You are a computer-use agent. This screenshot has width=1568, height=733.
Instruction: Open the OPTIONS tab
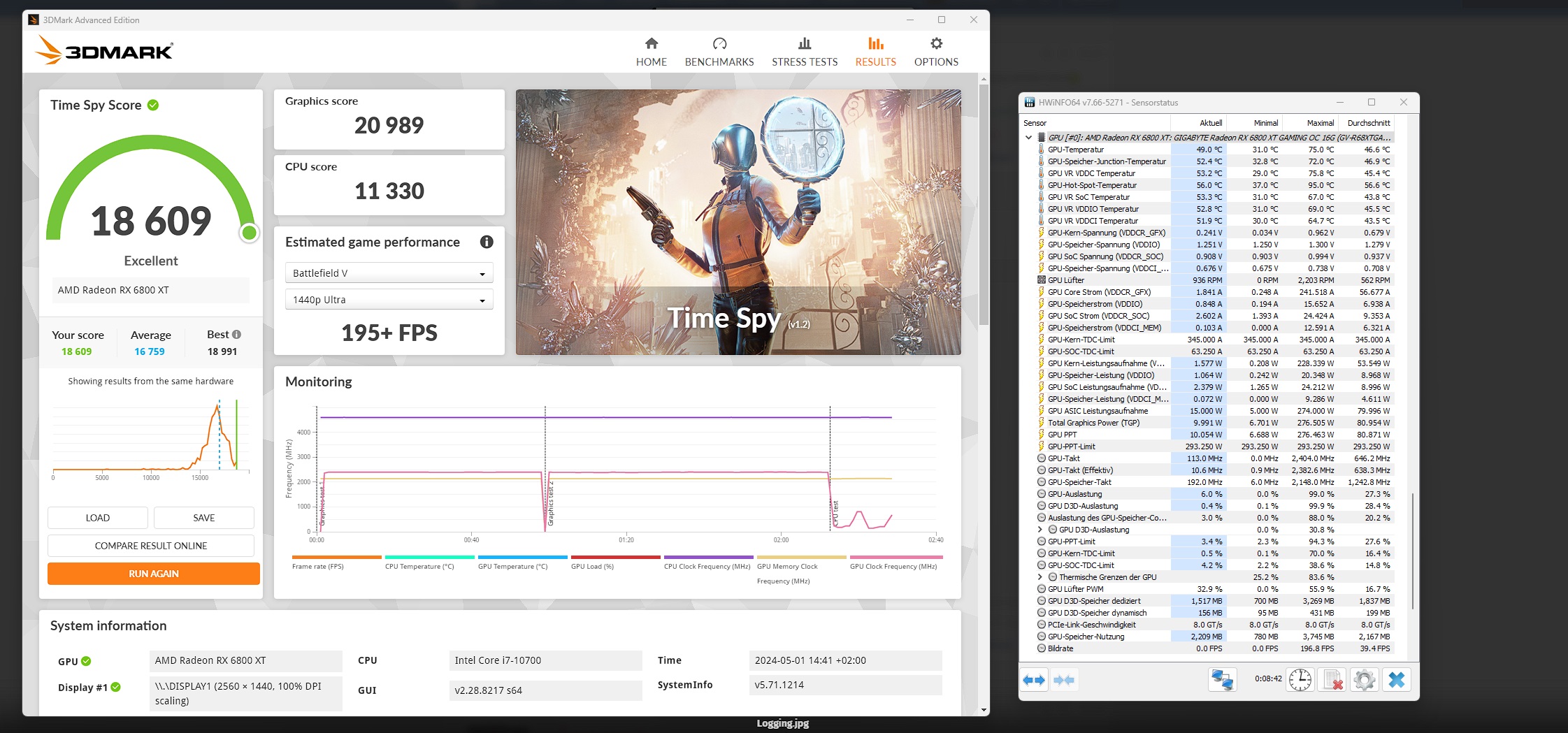pyautogui.click(x=936, y=52)
